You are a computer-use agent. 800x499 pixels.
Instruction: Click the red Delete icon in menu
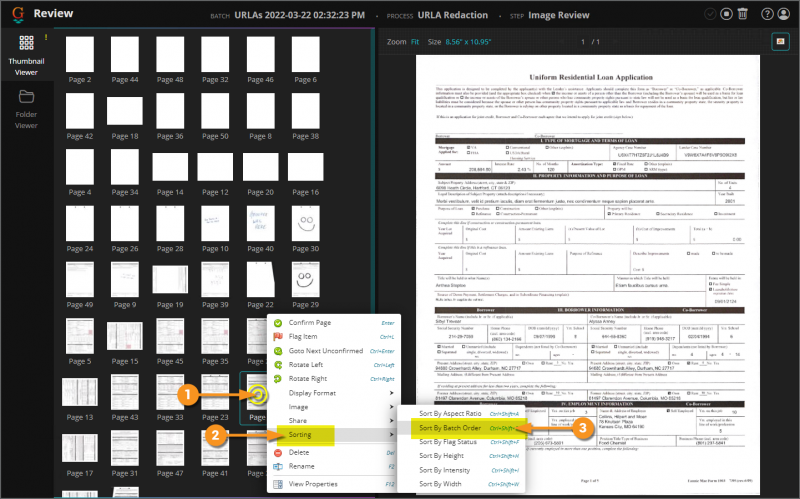coord(278,453)
